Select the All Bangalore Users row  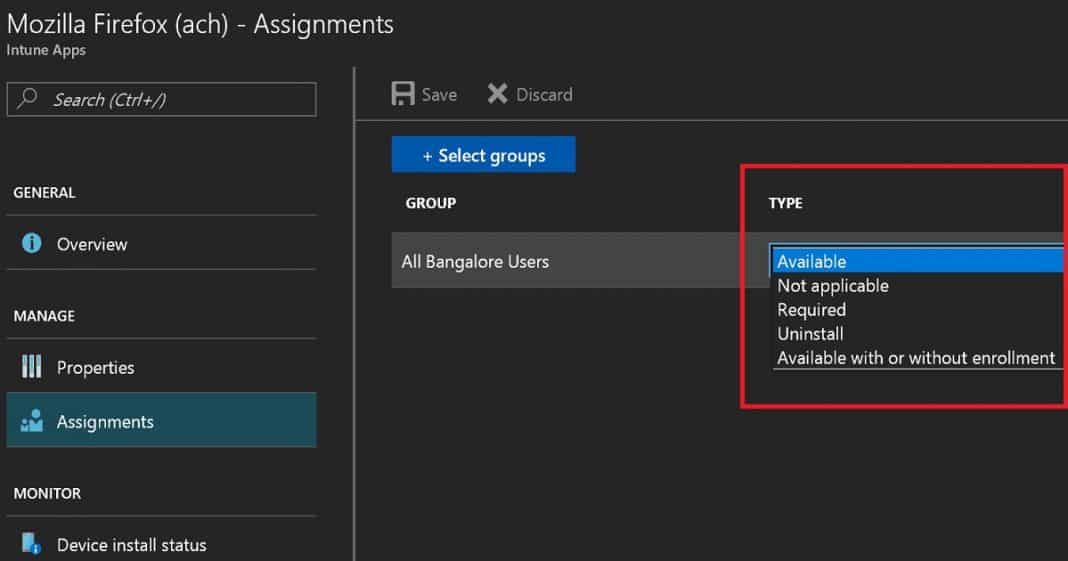(579, 261)
